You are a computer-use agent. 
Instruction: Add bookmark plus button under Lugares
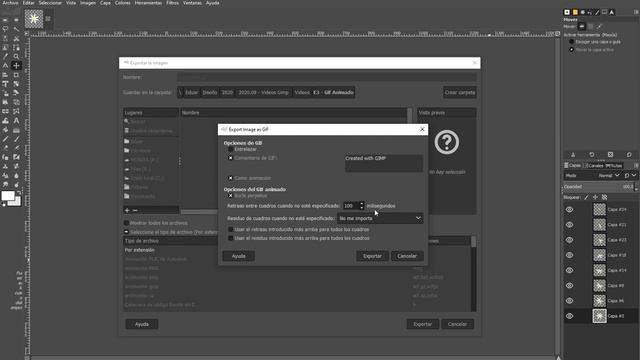pos(127,210)
